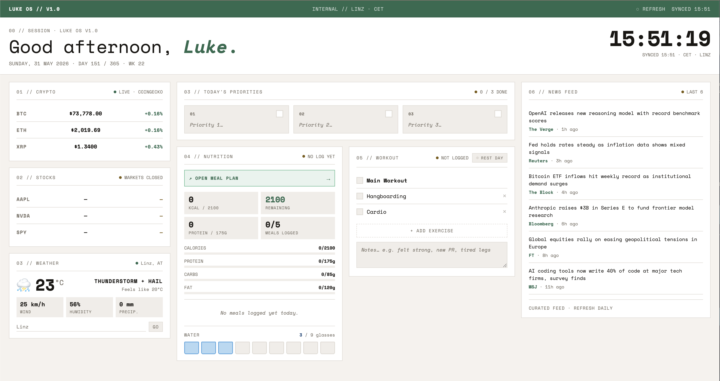Tick the Hangboarding checkbox
The width and height of the screenshot is (720, 381).
point(360,196)
